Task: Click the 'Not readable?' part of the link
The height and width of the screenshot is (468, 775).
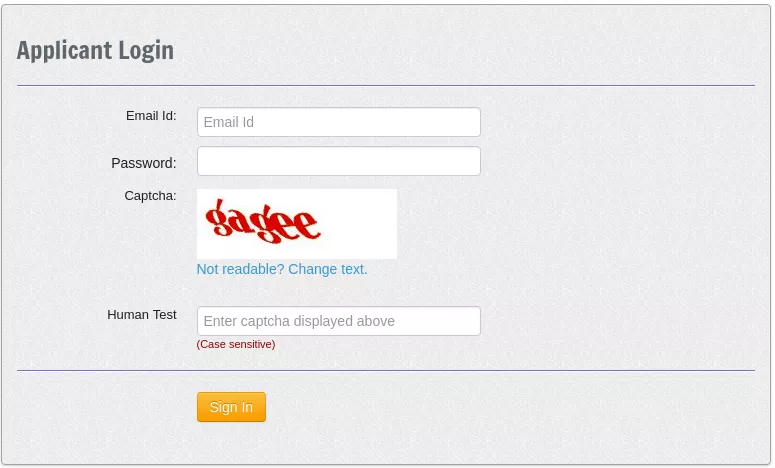Action: tap(241, 269)
